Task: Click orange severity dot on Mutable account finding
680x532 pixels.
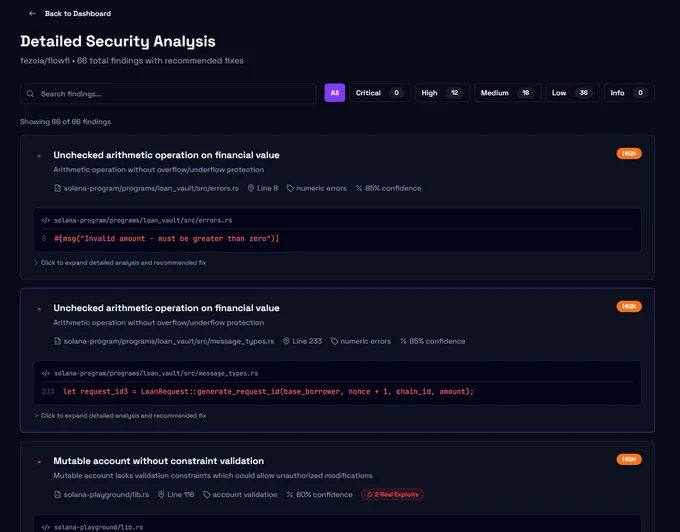Action: (x=39, y=462)
